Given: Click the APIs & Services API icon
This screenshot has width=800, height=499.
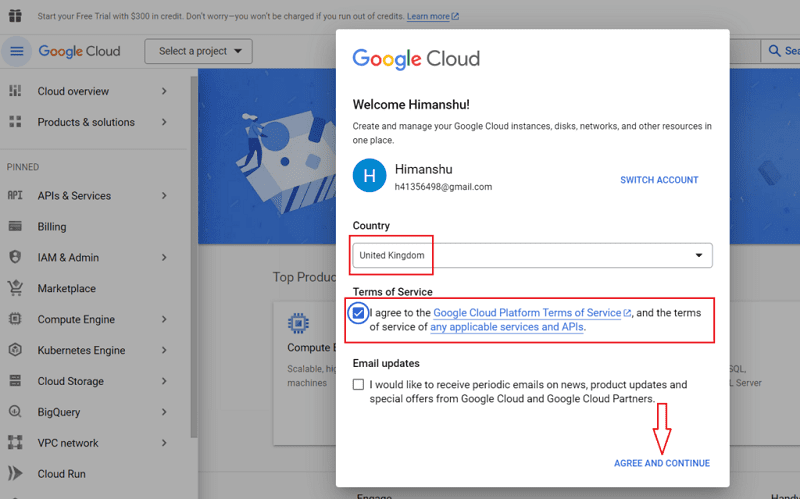Looking at the screenshot, I should click(15, 195).
